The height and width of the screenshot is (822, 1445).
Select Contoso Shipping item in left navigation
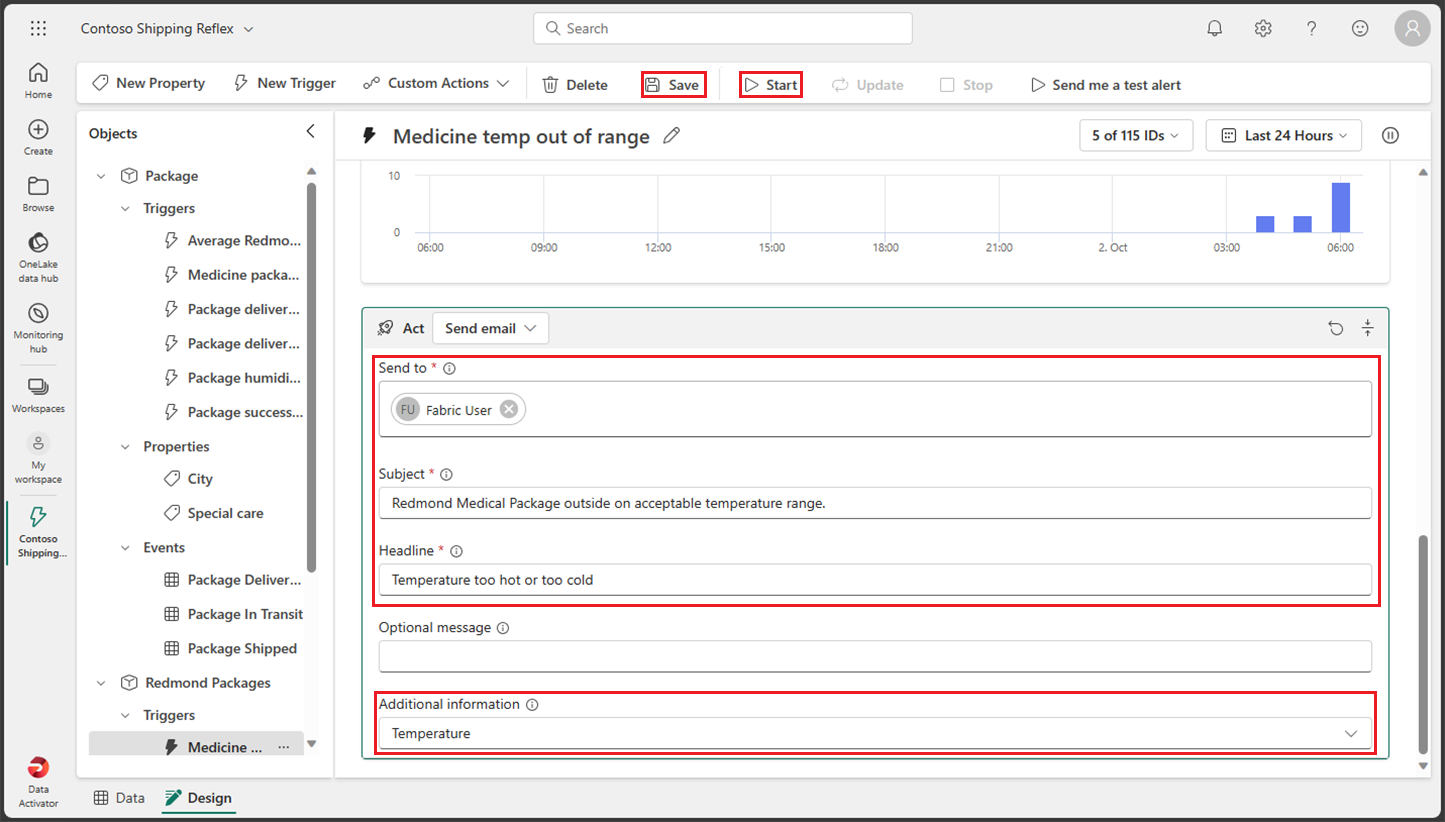38,532
